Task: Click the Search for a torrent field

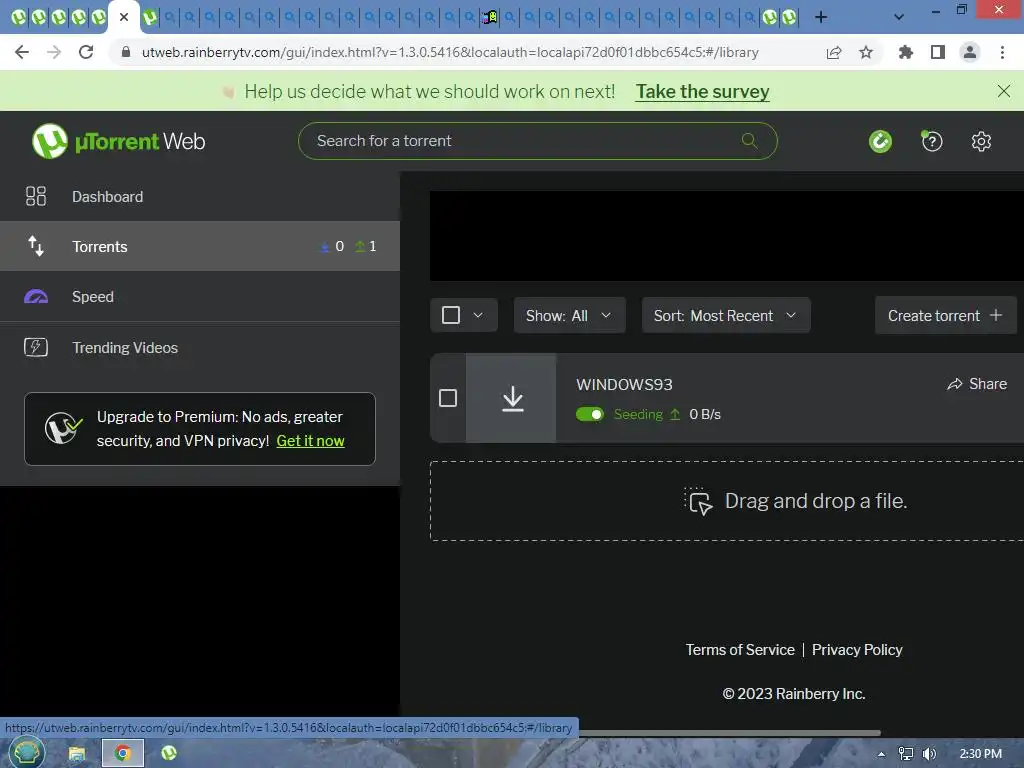Action: [537, 141]
